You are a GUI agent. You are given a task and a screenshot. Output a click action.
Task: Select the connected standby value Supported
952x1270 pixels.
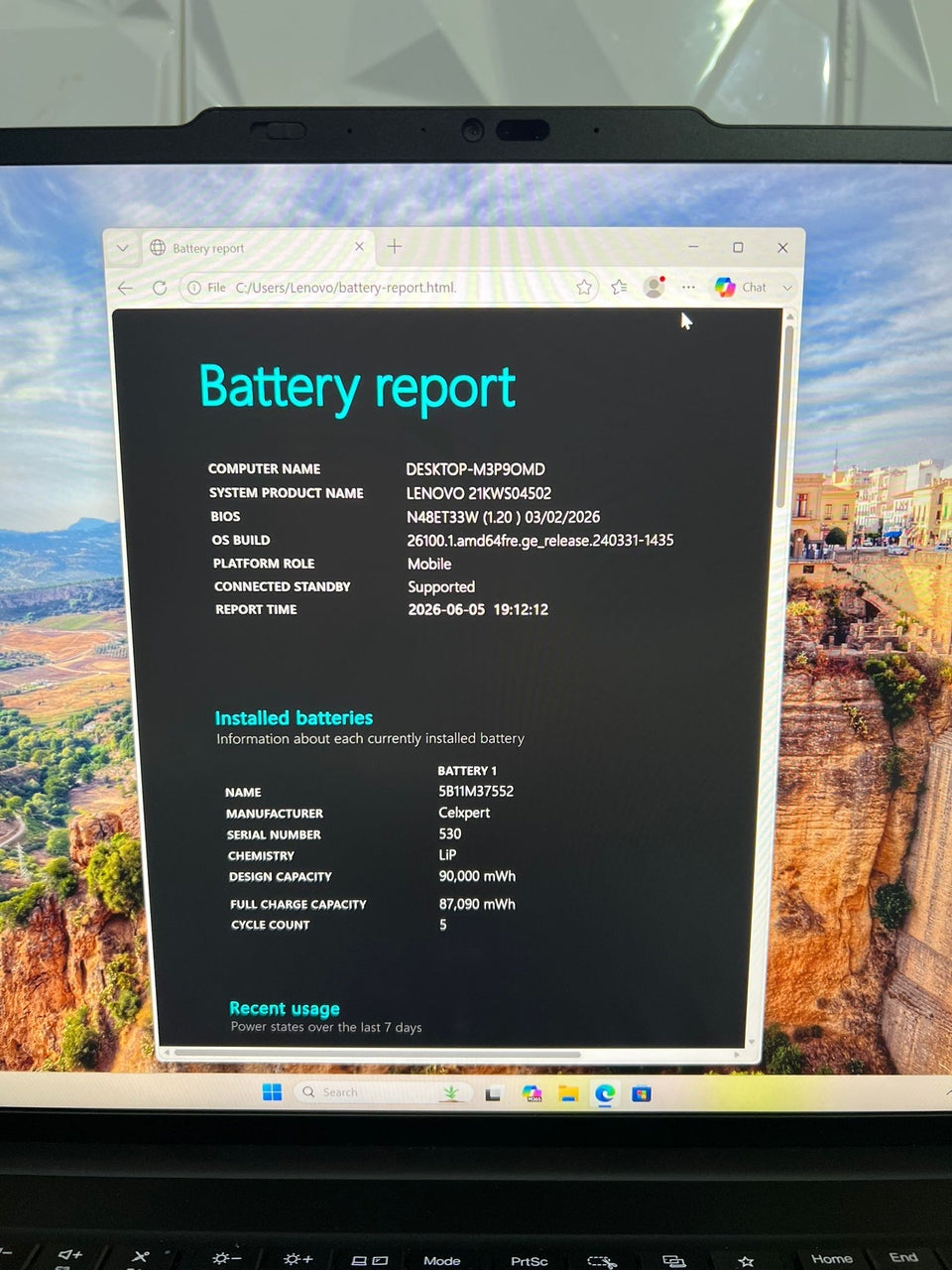point(441,587)
